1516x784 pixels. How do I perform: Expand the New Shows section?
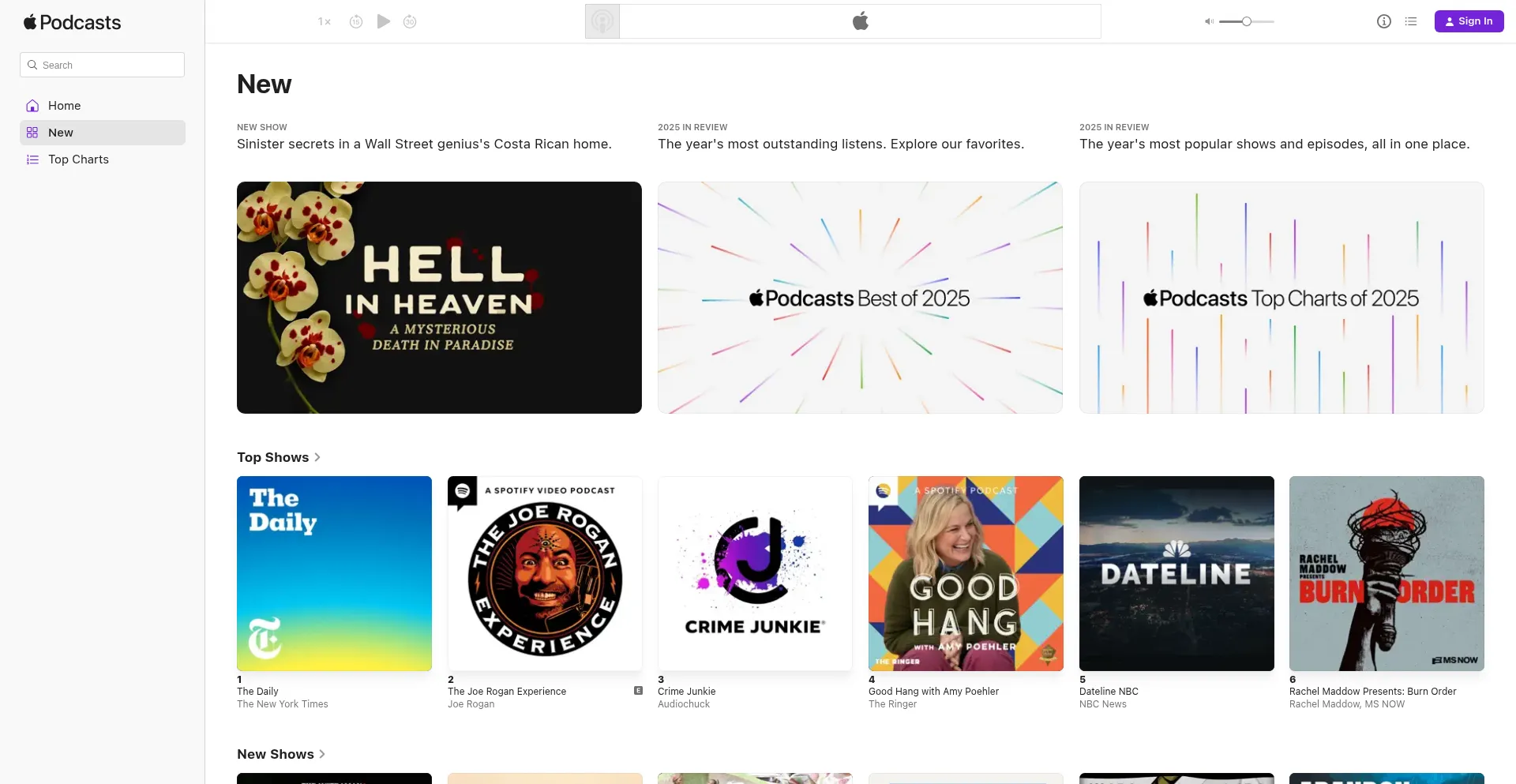[281, 754]
